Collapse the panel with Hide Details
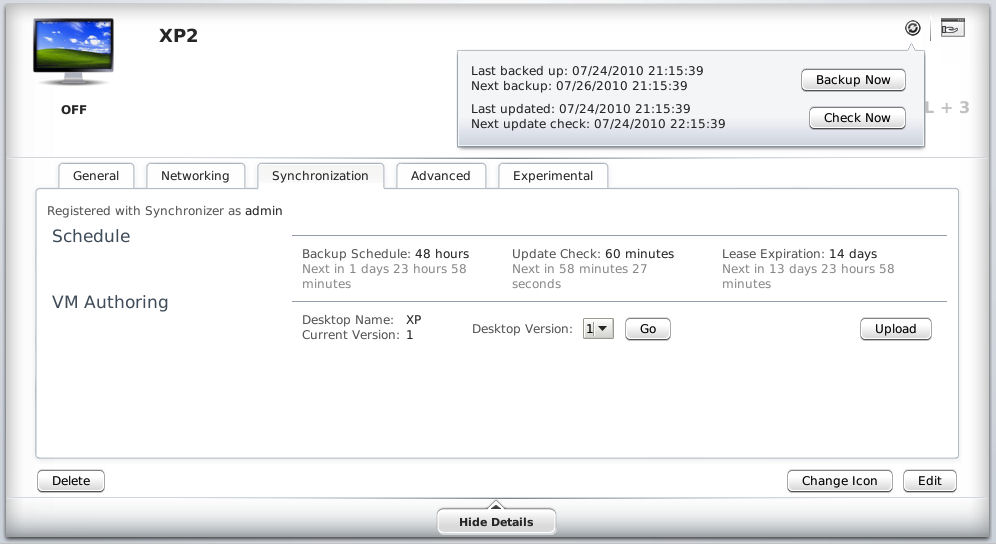 496,522
